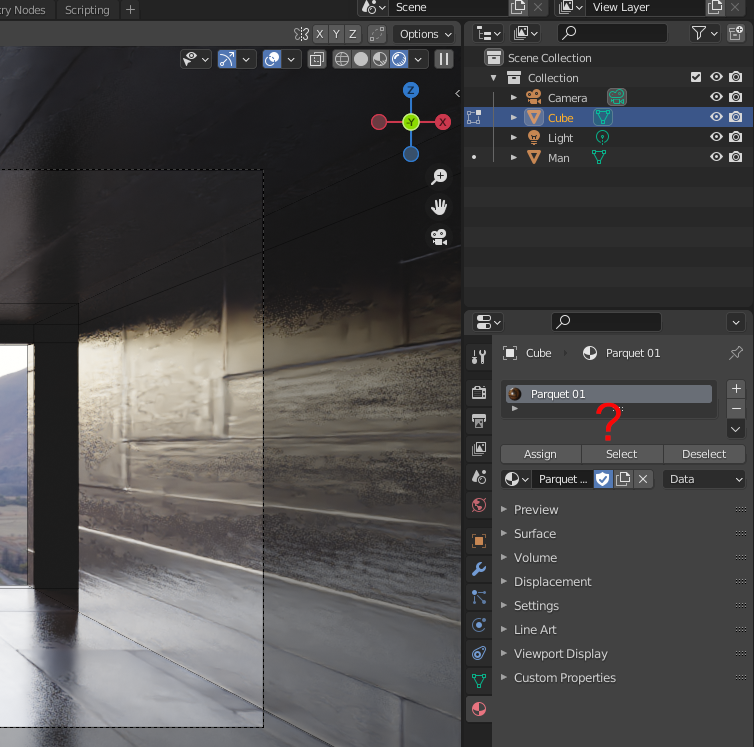This screenshot has width=754, height=747.
Task: Add a new workspace tab
Action: [x=130, y=10]
